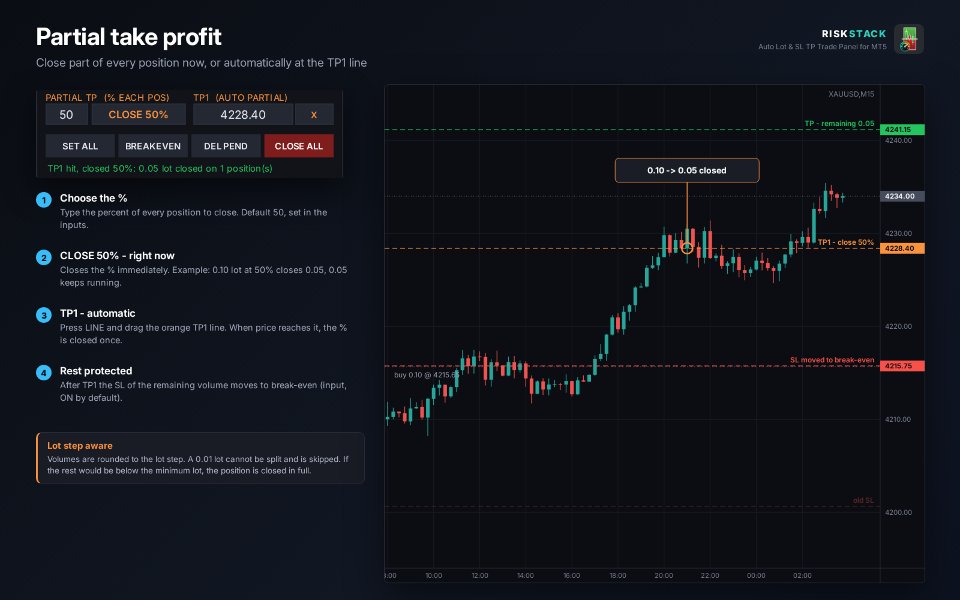The width and height of the screenshot is (960, 600).
Task: Click the BREAKEVEN button
Action: pyautogui.click(x=153, y=146)
